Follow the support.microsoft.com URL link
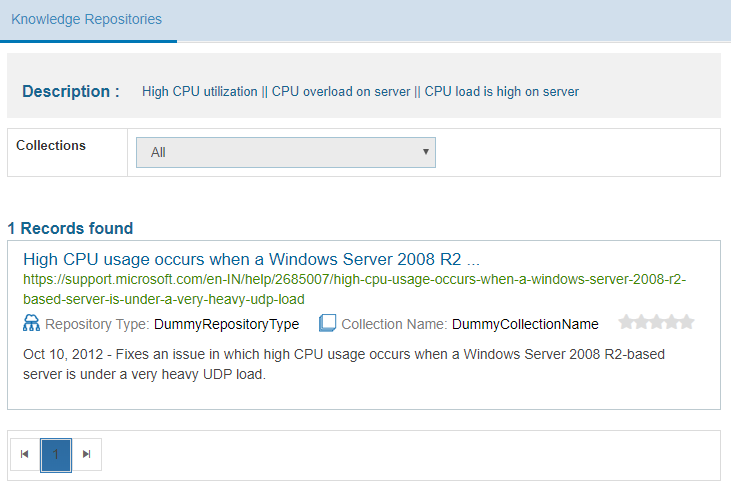731x485 pixels. coord(355,289)
